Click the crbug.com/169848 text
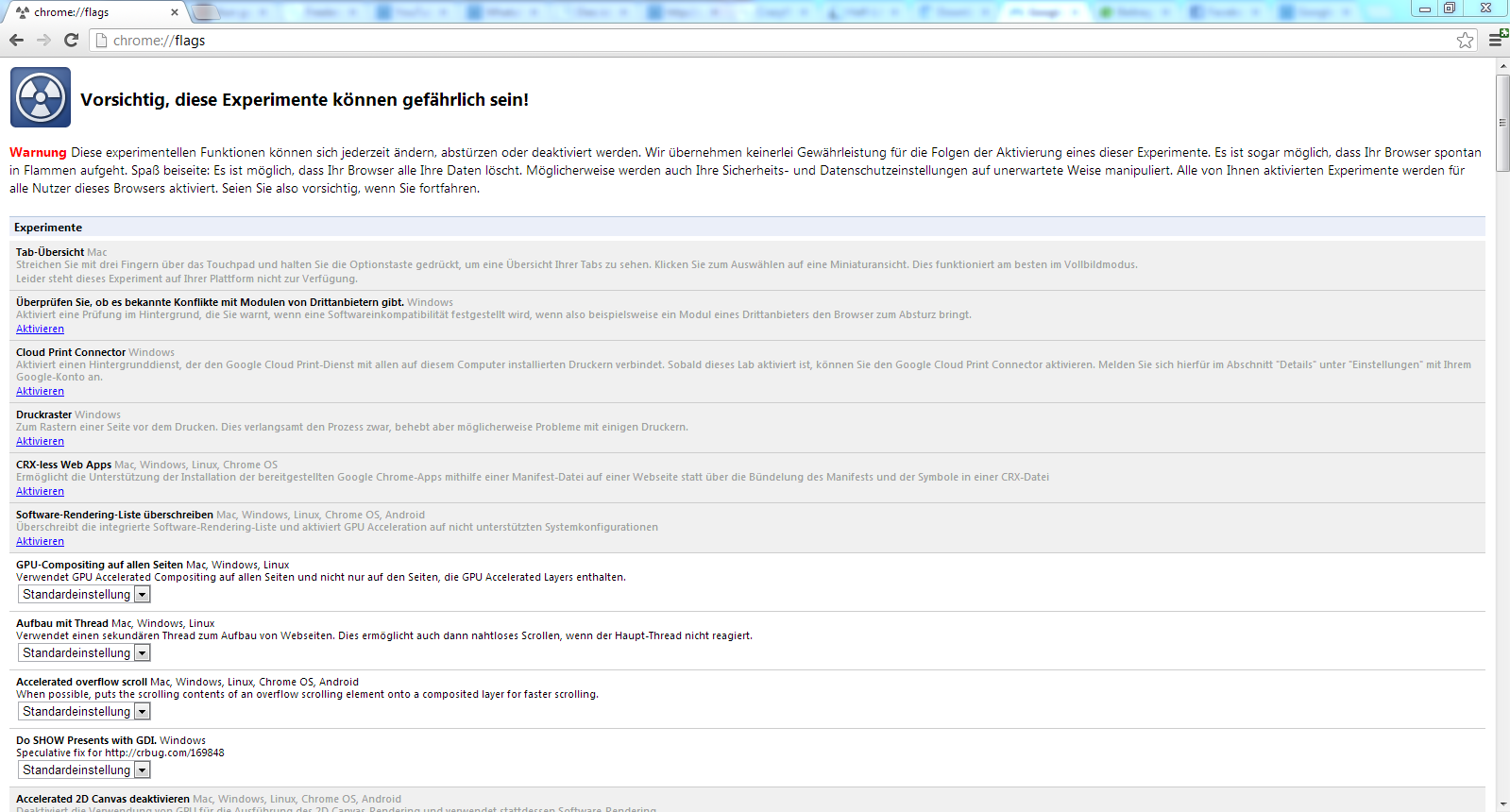1510x812 pixels. point(164,753)
